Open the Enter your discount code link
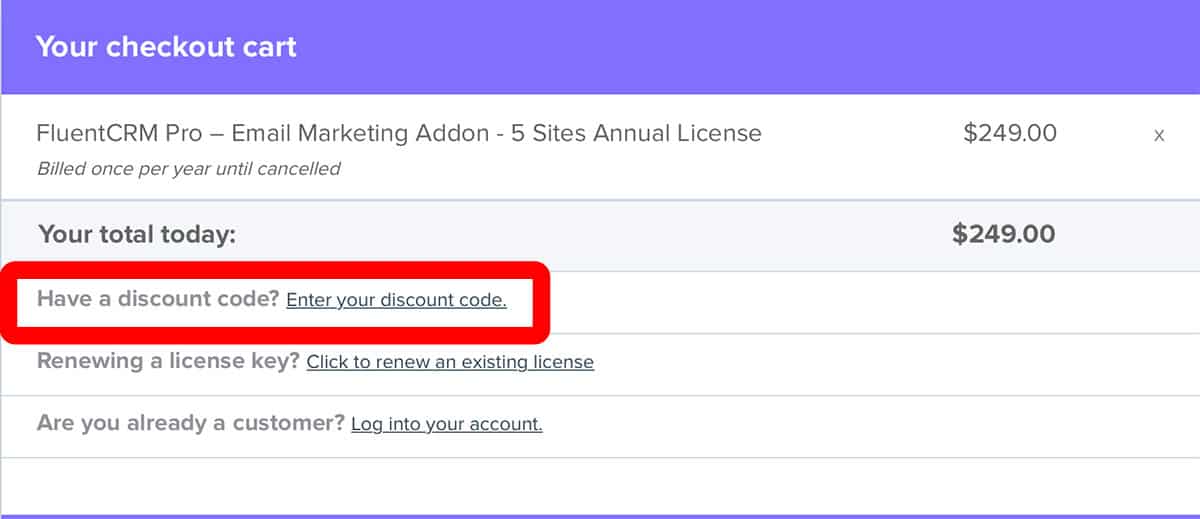The width and height of the screenshot is (1200, 519). click(396, 300)
